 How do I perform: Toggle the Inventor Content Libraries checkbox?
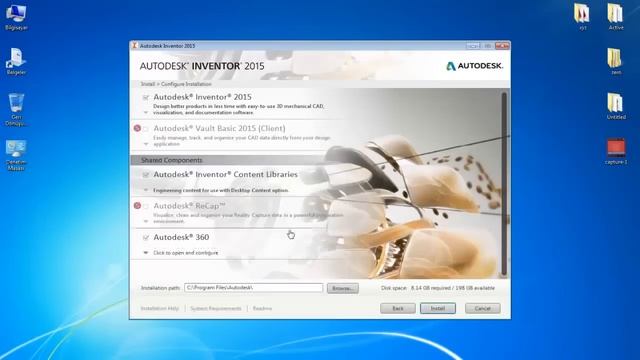coord(146,175)
